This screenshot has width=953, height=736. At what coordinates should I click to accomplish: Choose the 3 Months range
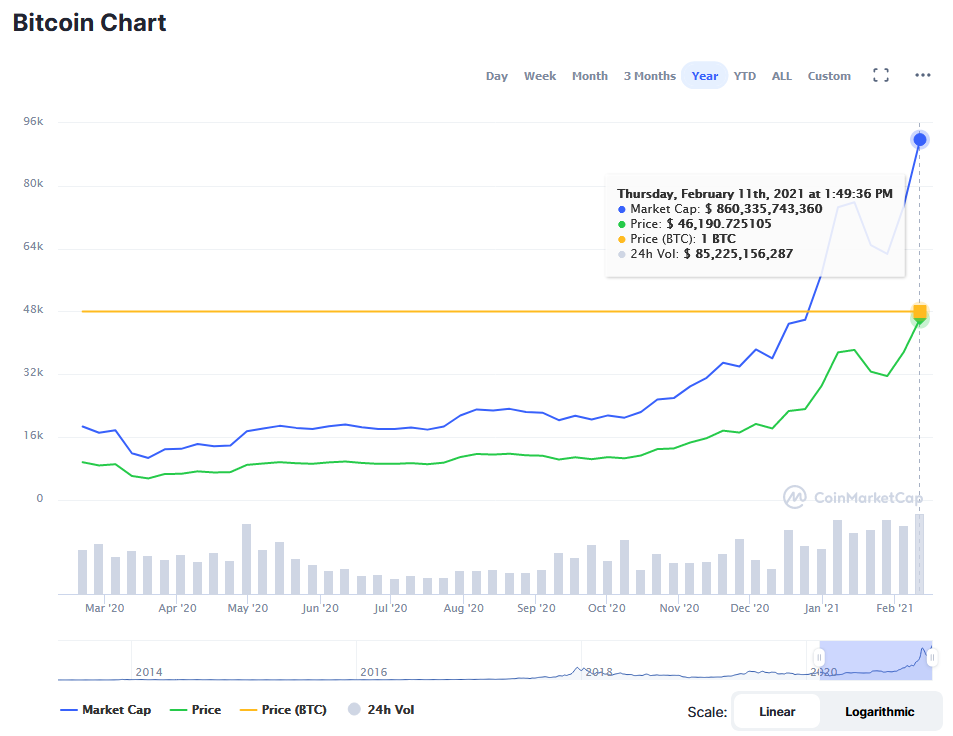[649, 76]
